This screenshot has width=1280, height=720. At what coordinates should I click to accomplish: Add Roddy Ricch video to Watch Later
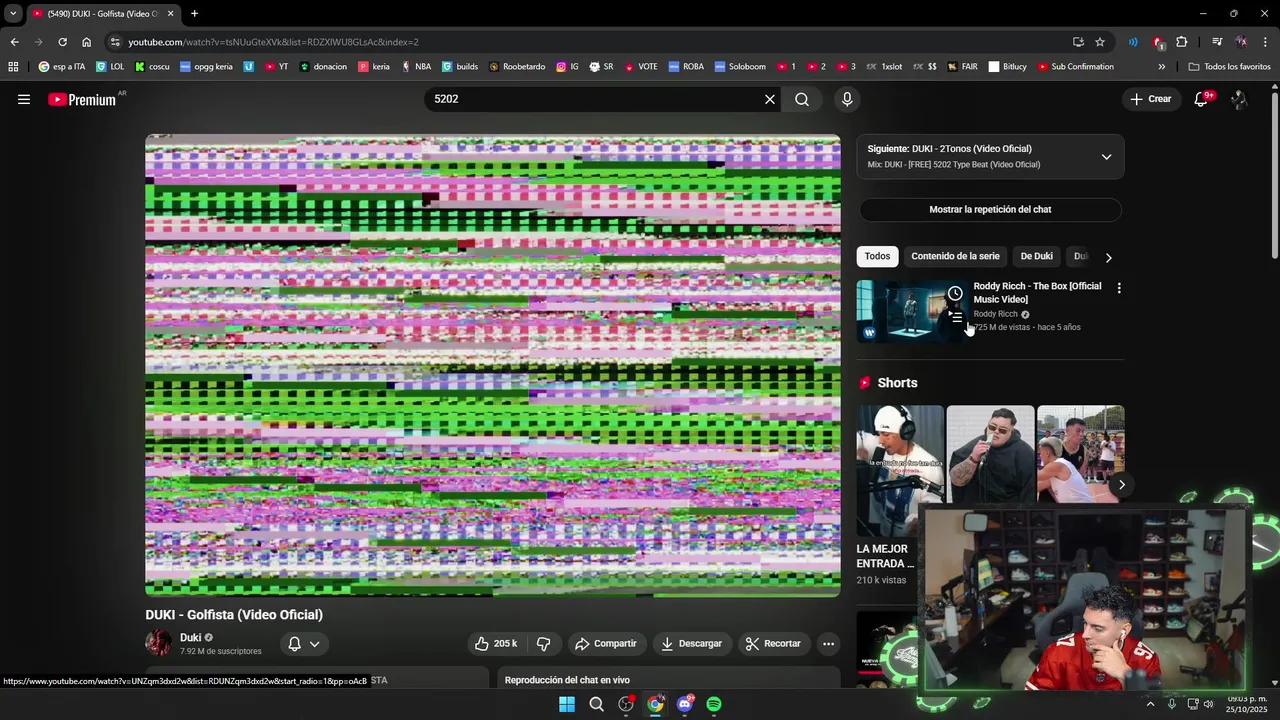955,293
